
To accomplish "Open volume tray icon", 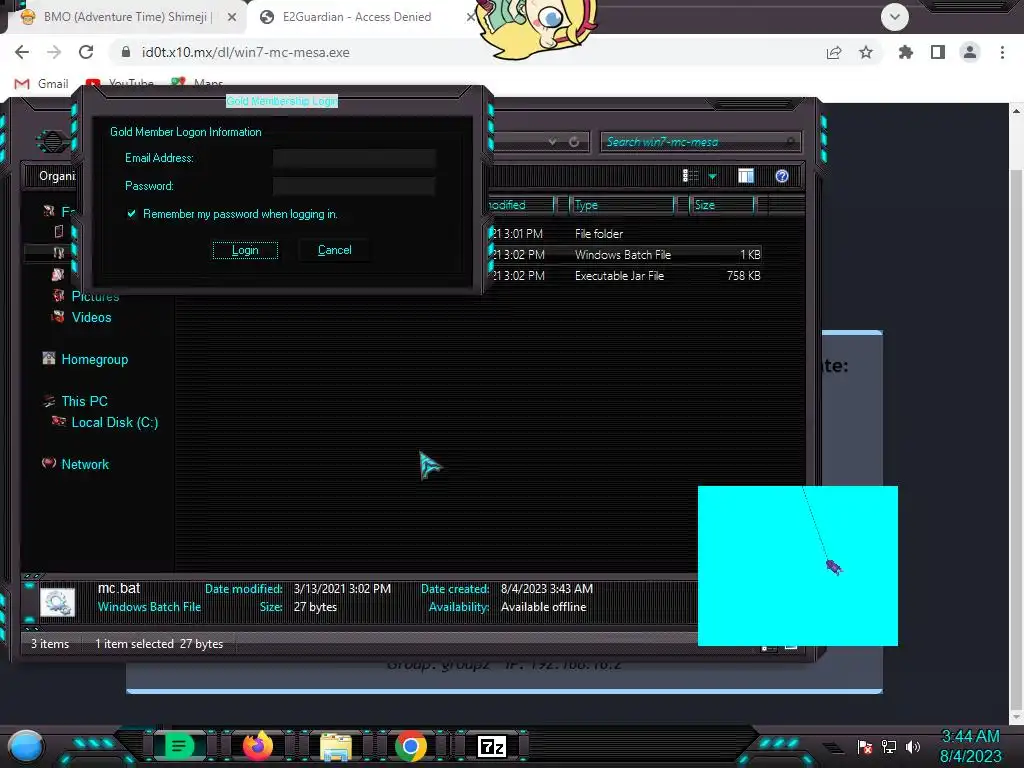I will click(x=913, y=746).
